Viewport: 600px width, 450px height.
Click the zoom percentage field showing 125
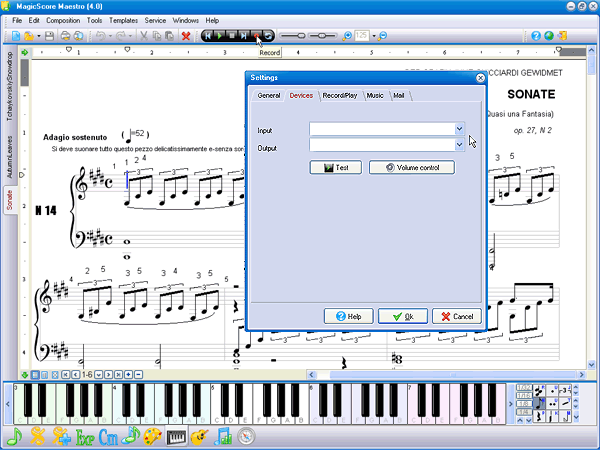pyautogui.click(x=362, y=36)
